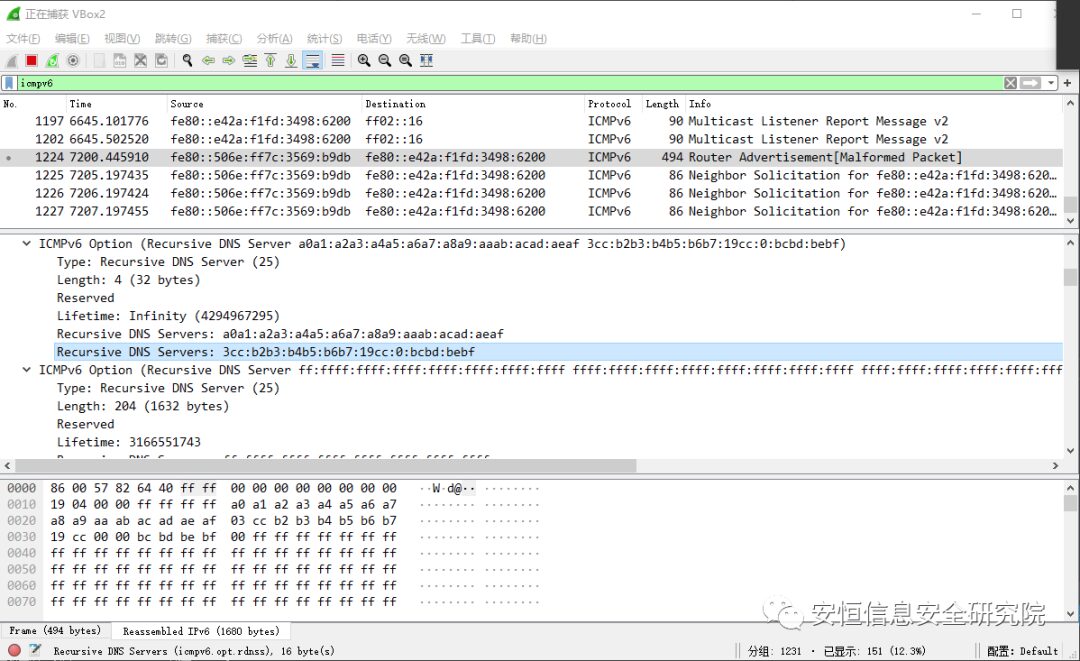Reload the capture file icon
Image resolution: width=1080 pixels, height=661 pixels.
[x=161, y=61]
